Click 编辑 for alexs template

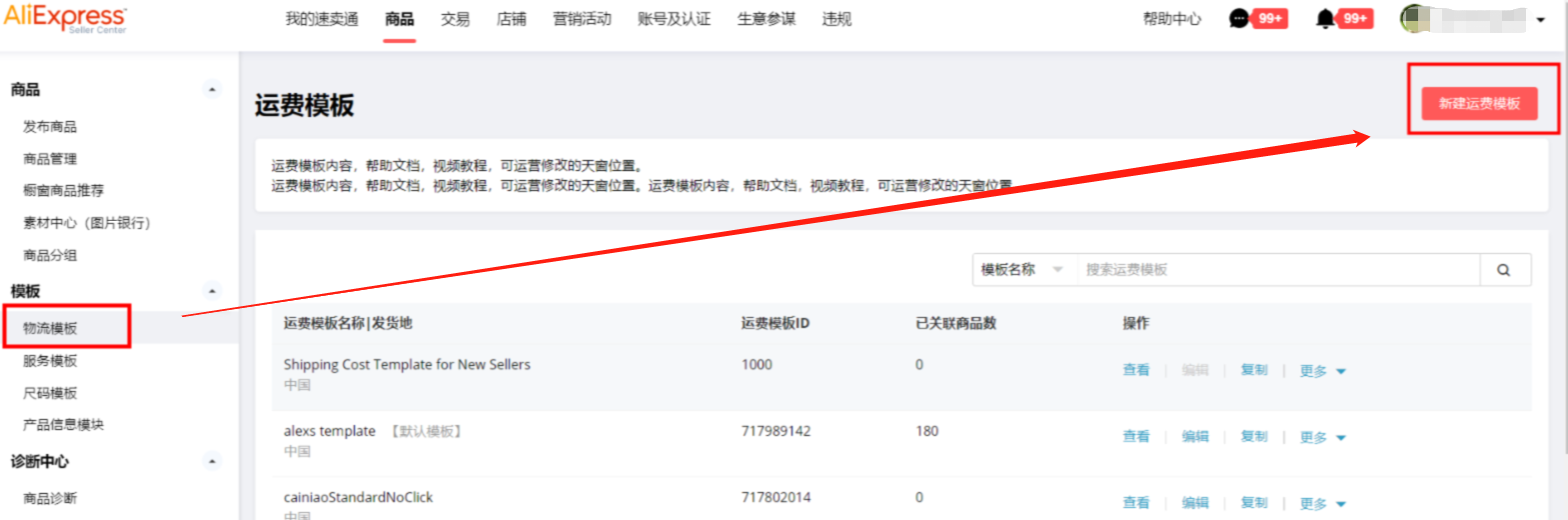click(x=1195, y=437)
